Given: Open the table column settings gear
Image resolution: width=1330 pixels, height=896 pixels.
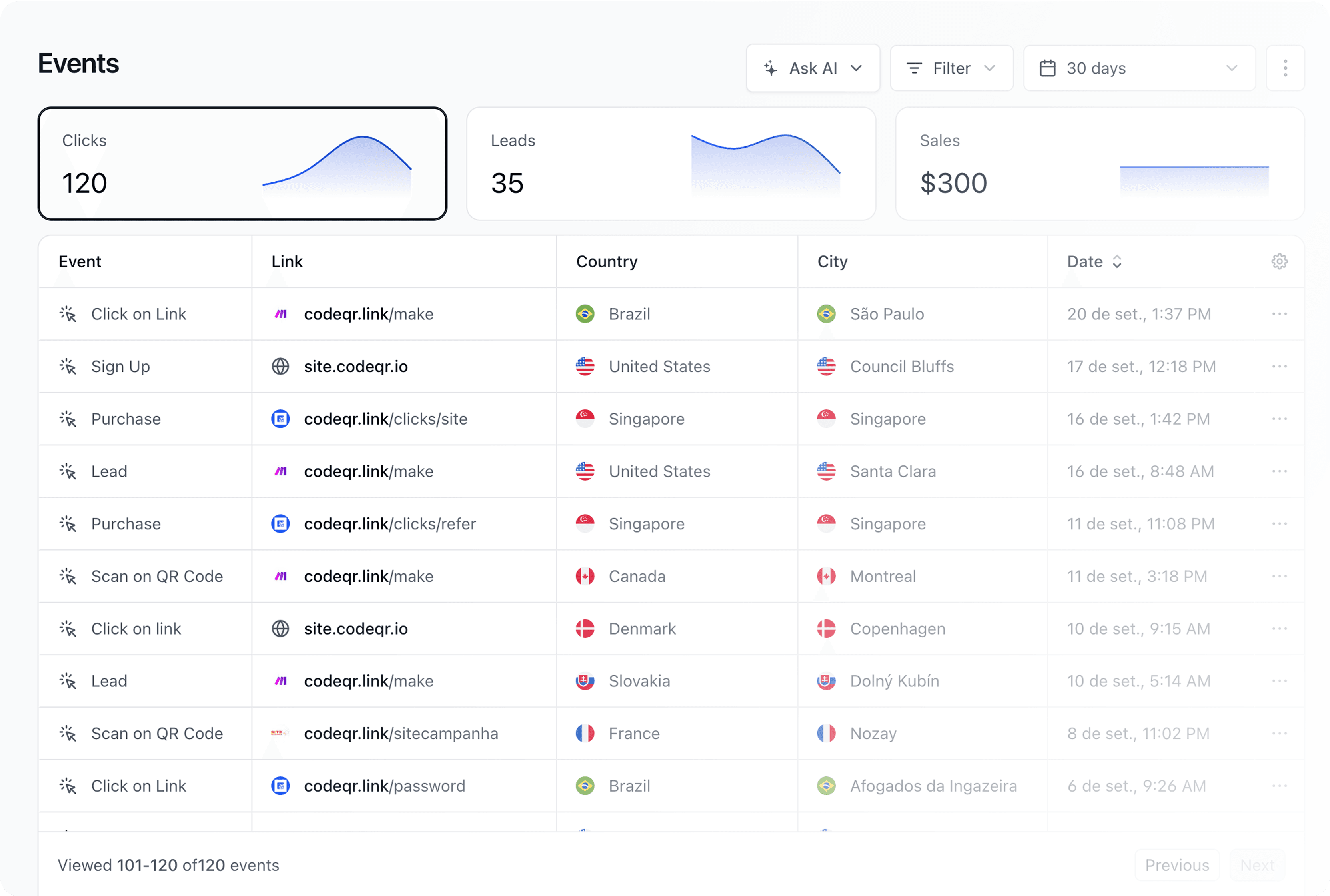Looking at the screenshot, I should tap(1280, 261).
